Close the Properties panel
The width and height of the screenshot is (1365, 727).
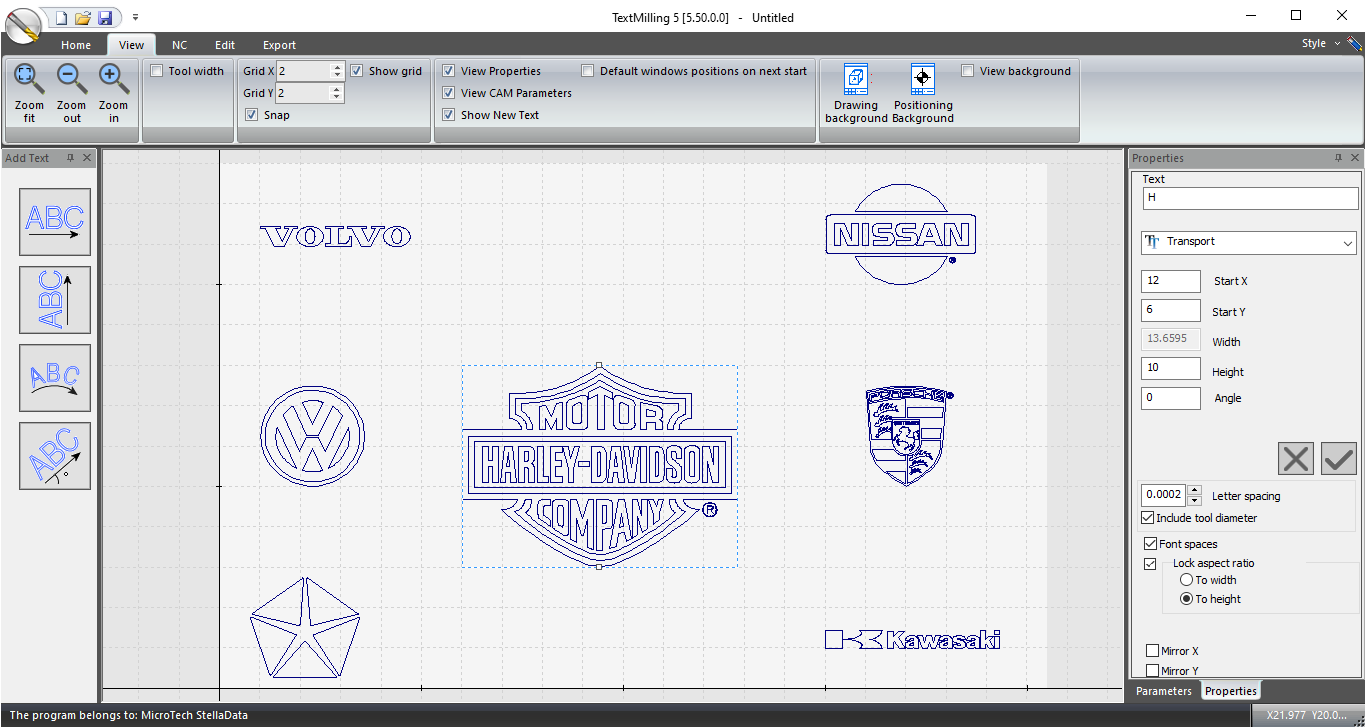tap(1355, 158)
